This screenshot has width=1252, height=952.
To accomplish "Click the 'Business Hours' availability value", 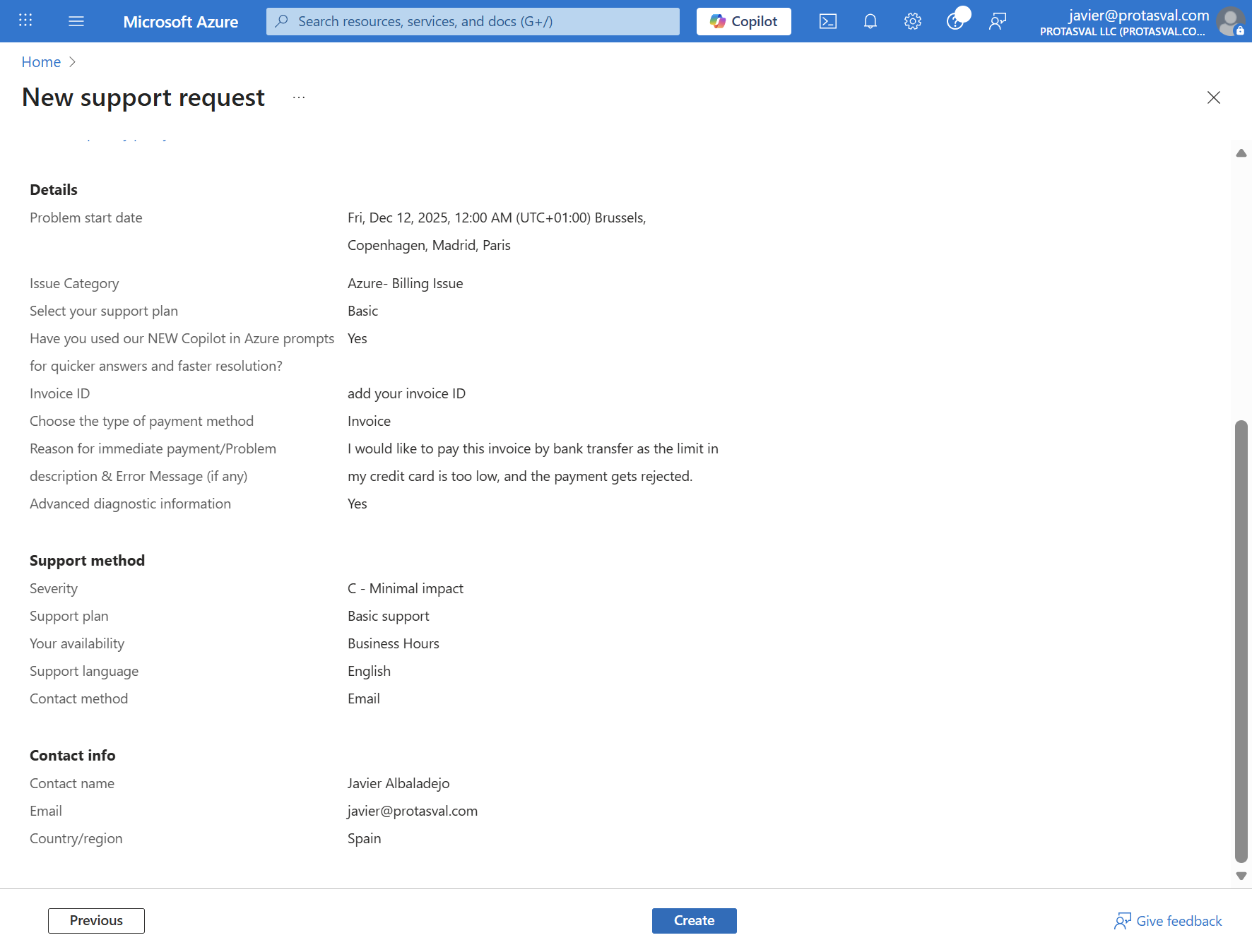I will (x=394, y=643).
